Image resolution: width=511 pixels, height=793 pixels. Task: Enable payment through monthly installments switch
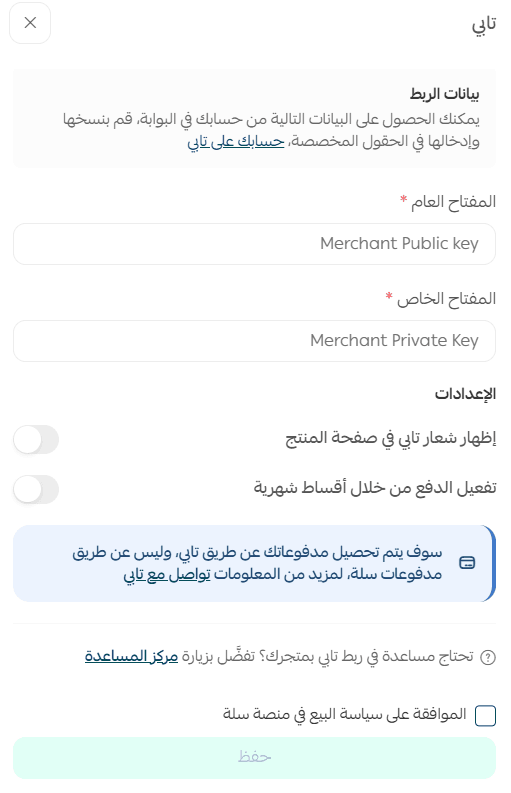click(x=36, y=489)
